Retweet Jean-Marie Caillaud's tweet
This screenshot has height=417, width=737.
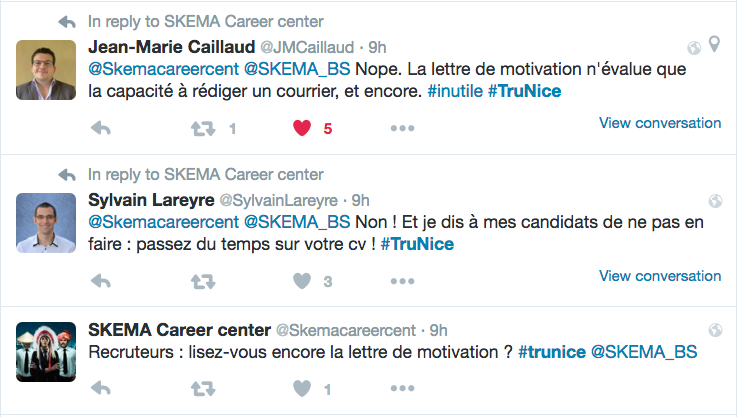pos(203,128)
